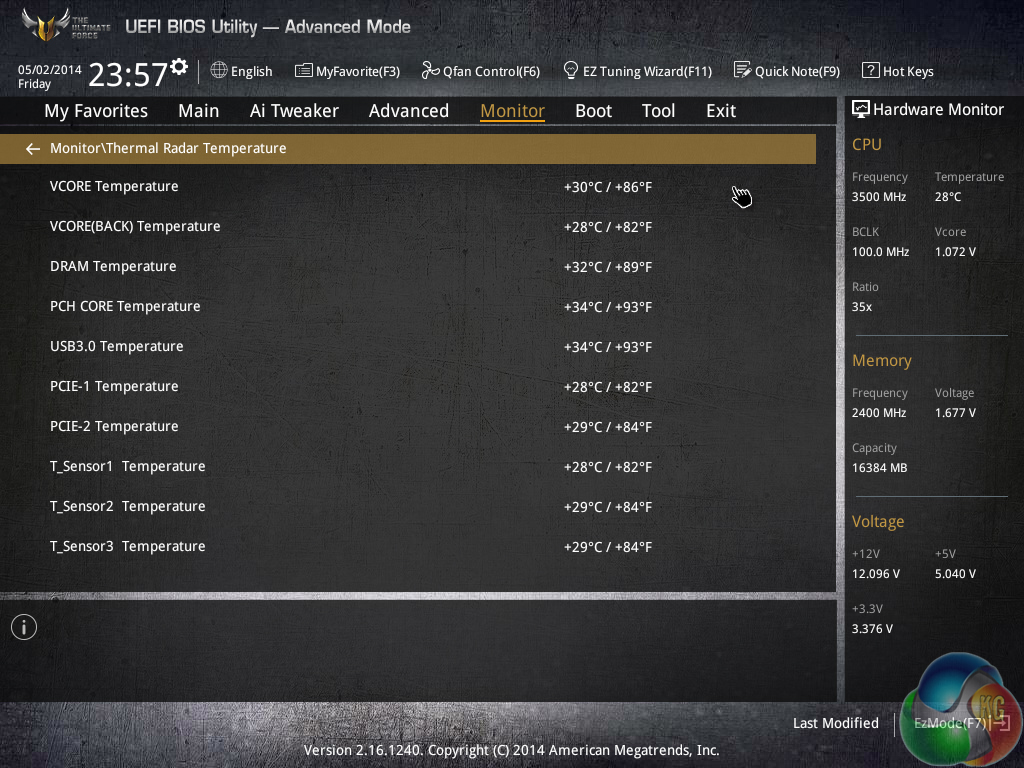This screenshot has width=1024, height=768.
Task: Open the Tool tab
Action: coord(658,111)
